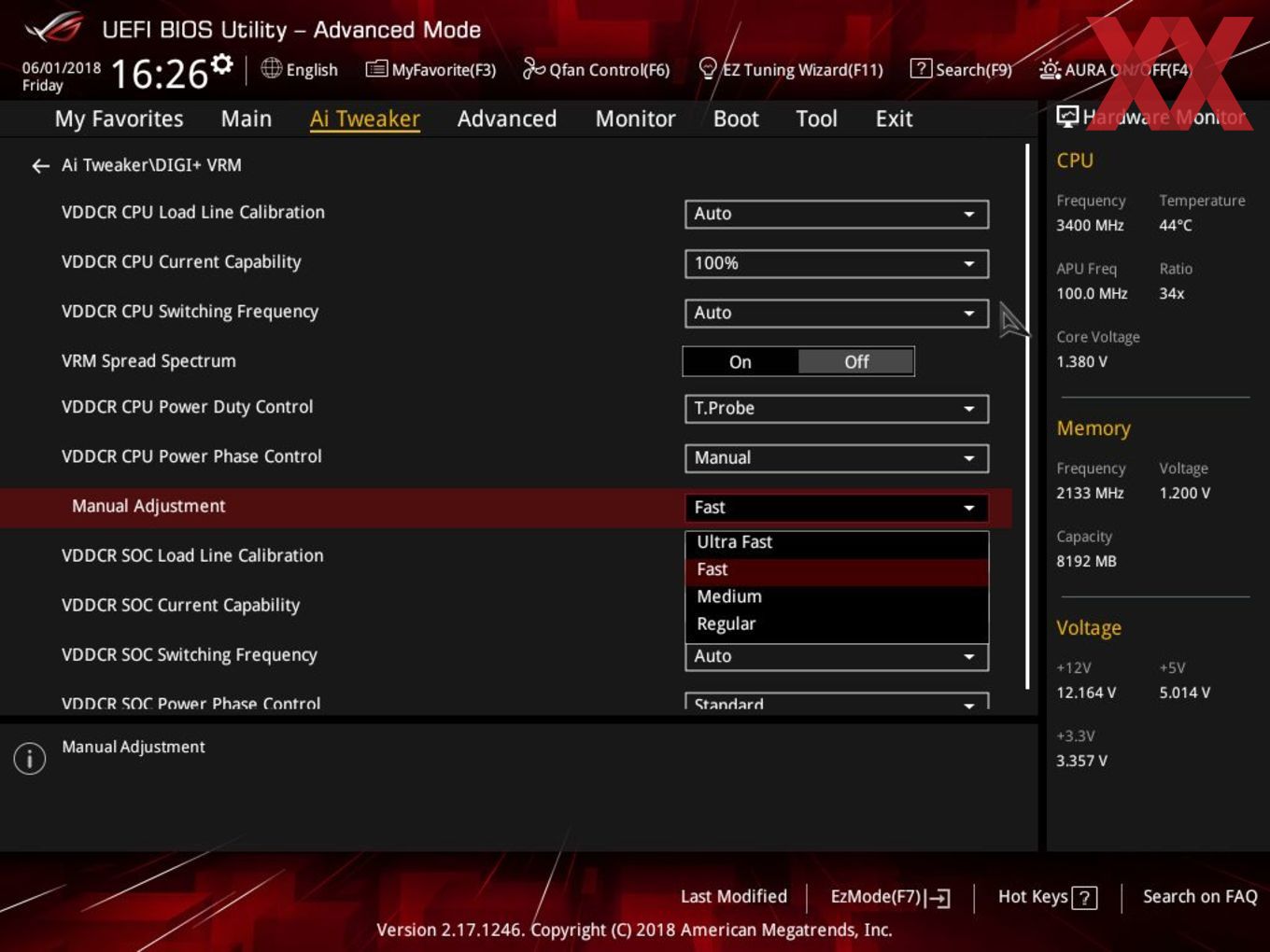Open MyFavorite(F3) list

coord(430,69)
